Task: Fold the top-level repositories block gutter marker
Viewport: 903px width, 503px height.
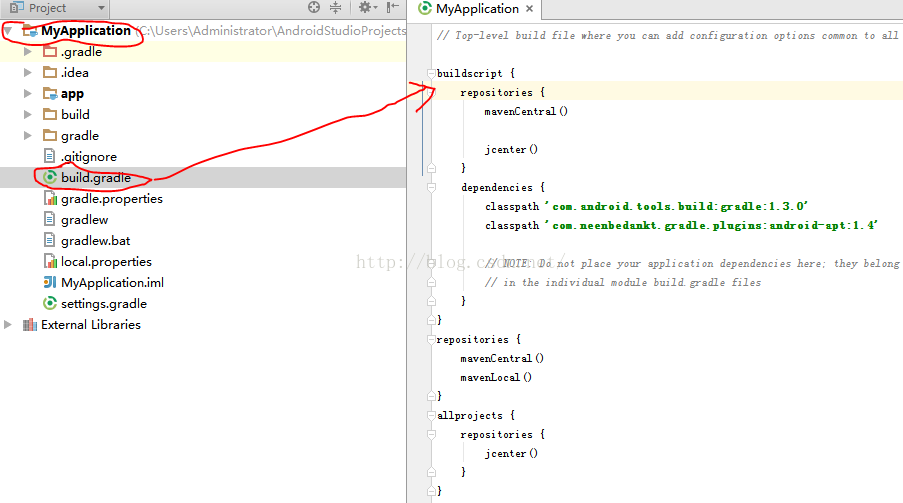Action: [431, 339]
